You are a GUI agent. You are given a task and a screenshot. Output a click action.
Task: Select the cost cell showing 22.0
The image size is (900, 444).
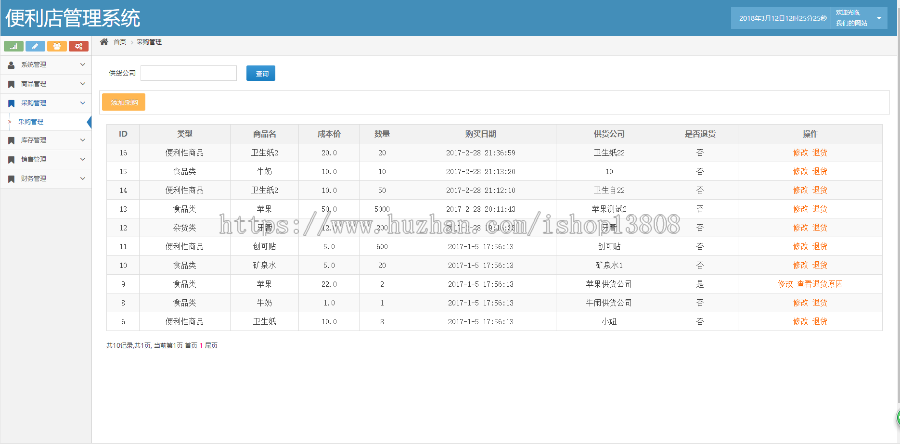tap(329, 284)
